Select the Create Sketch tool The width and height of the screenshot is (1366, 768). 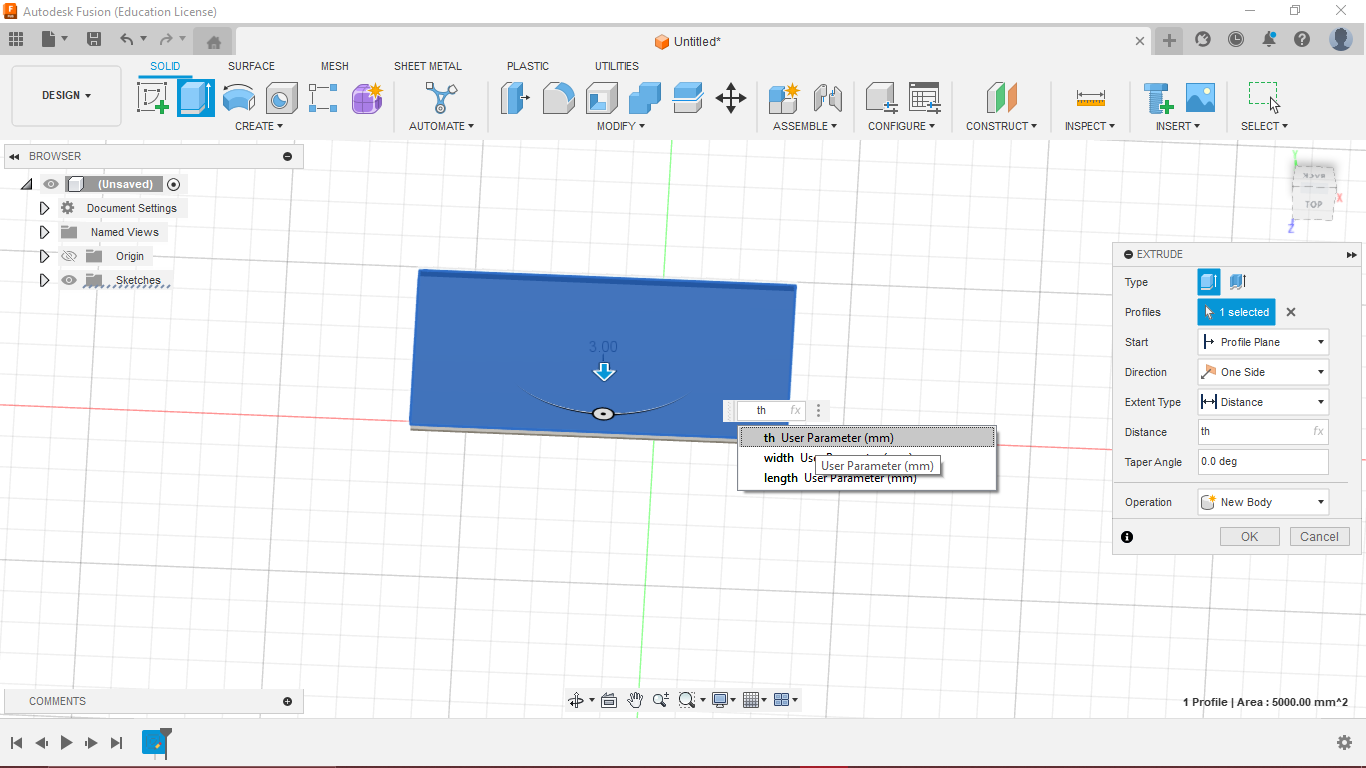[x=152, y=98]
